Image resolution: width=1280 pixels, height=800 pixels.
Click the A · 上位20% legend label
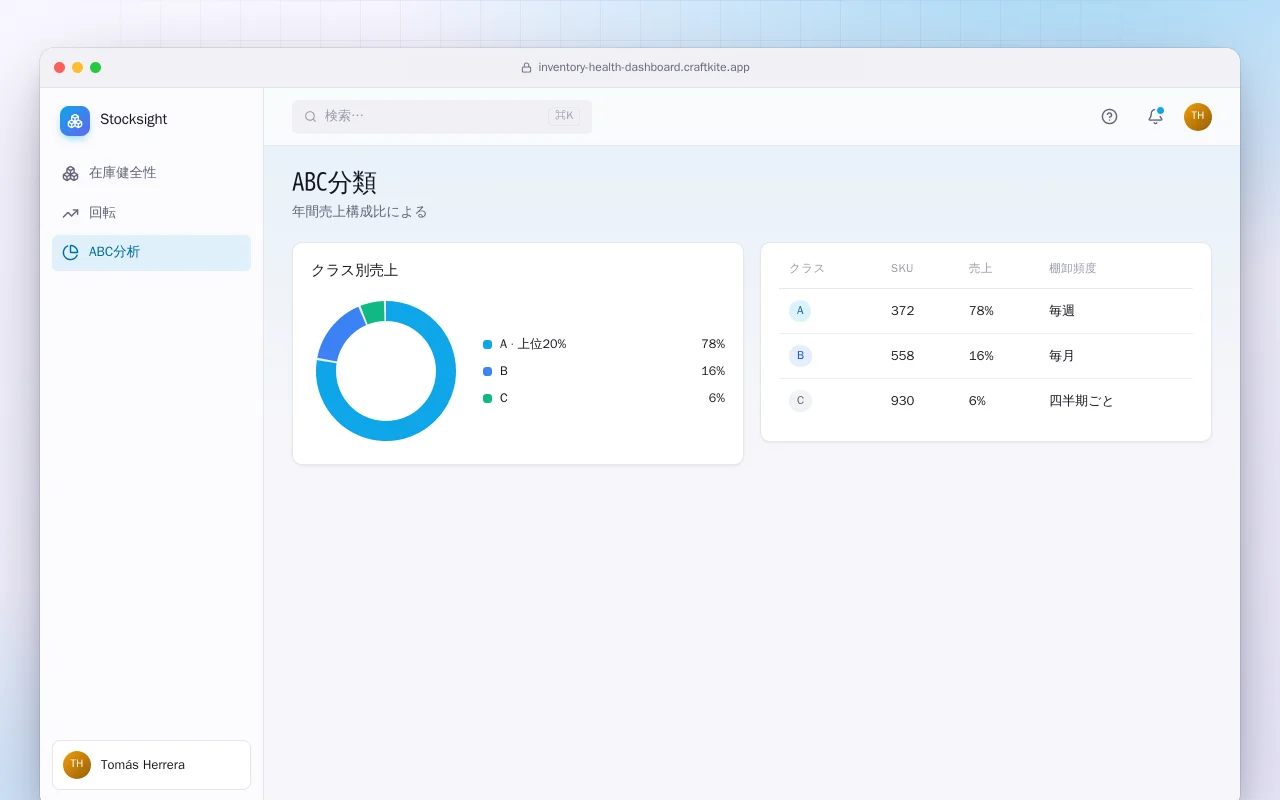533,344
